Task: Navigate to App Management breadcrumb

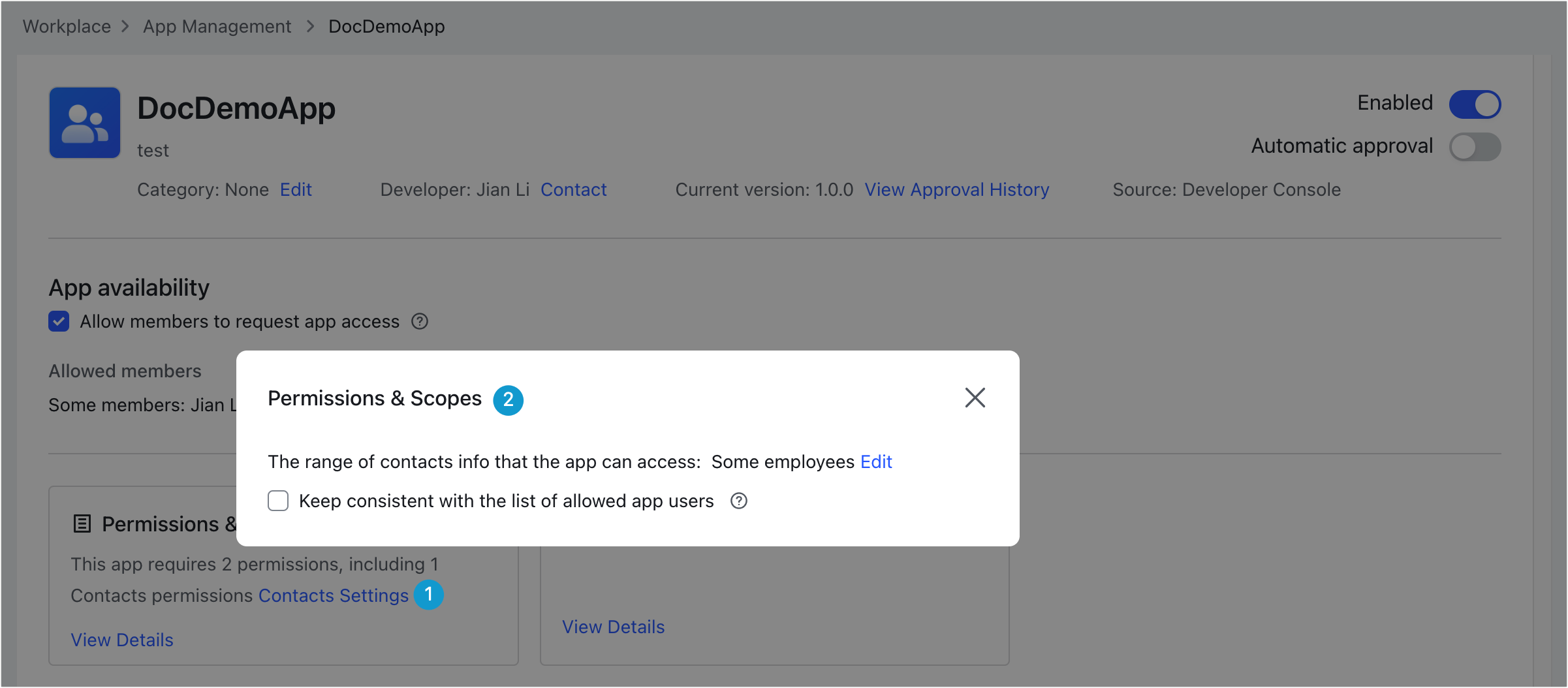Action: coord(217,27)
